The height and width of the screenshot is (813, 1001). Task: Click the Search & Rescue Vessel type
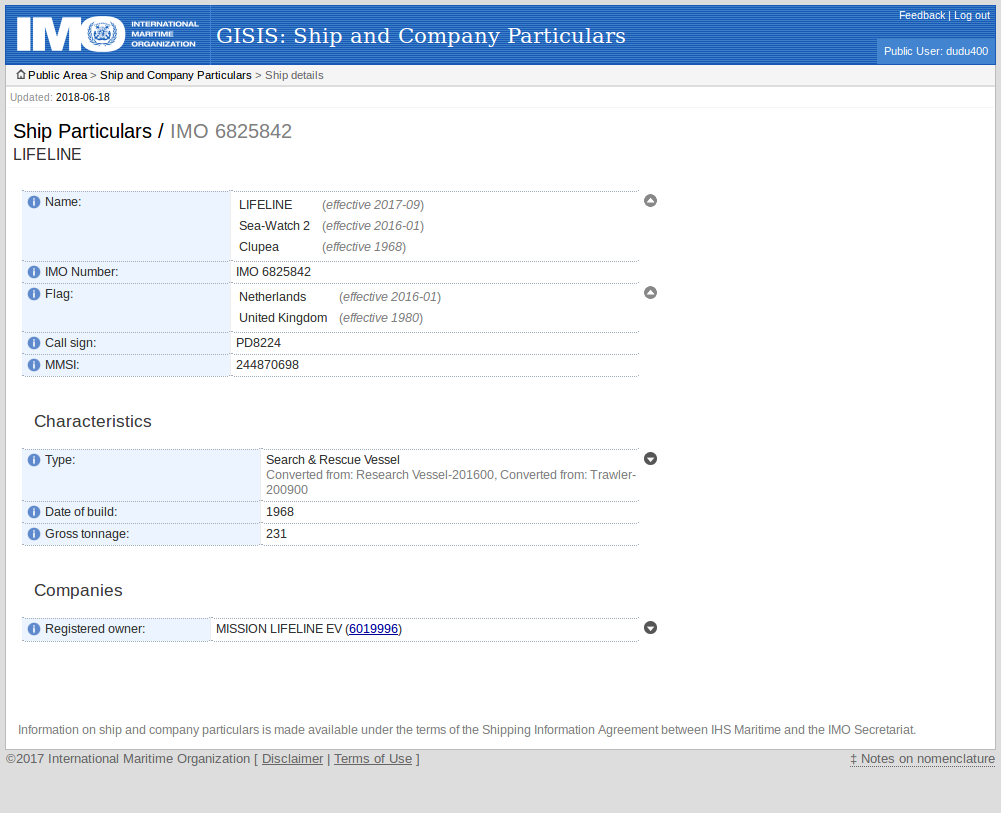[333, 460]
